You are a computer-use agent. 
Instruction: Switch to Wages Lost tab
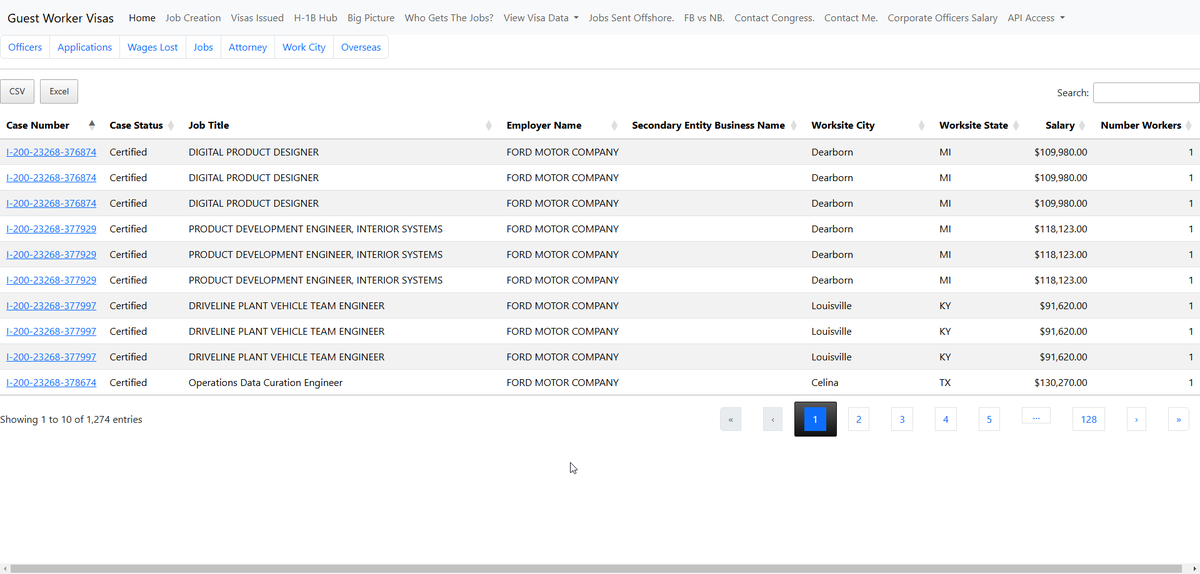click(x=152, y=47)
